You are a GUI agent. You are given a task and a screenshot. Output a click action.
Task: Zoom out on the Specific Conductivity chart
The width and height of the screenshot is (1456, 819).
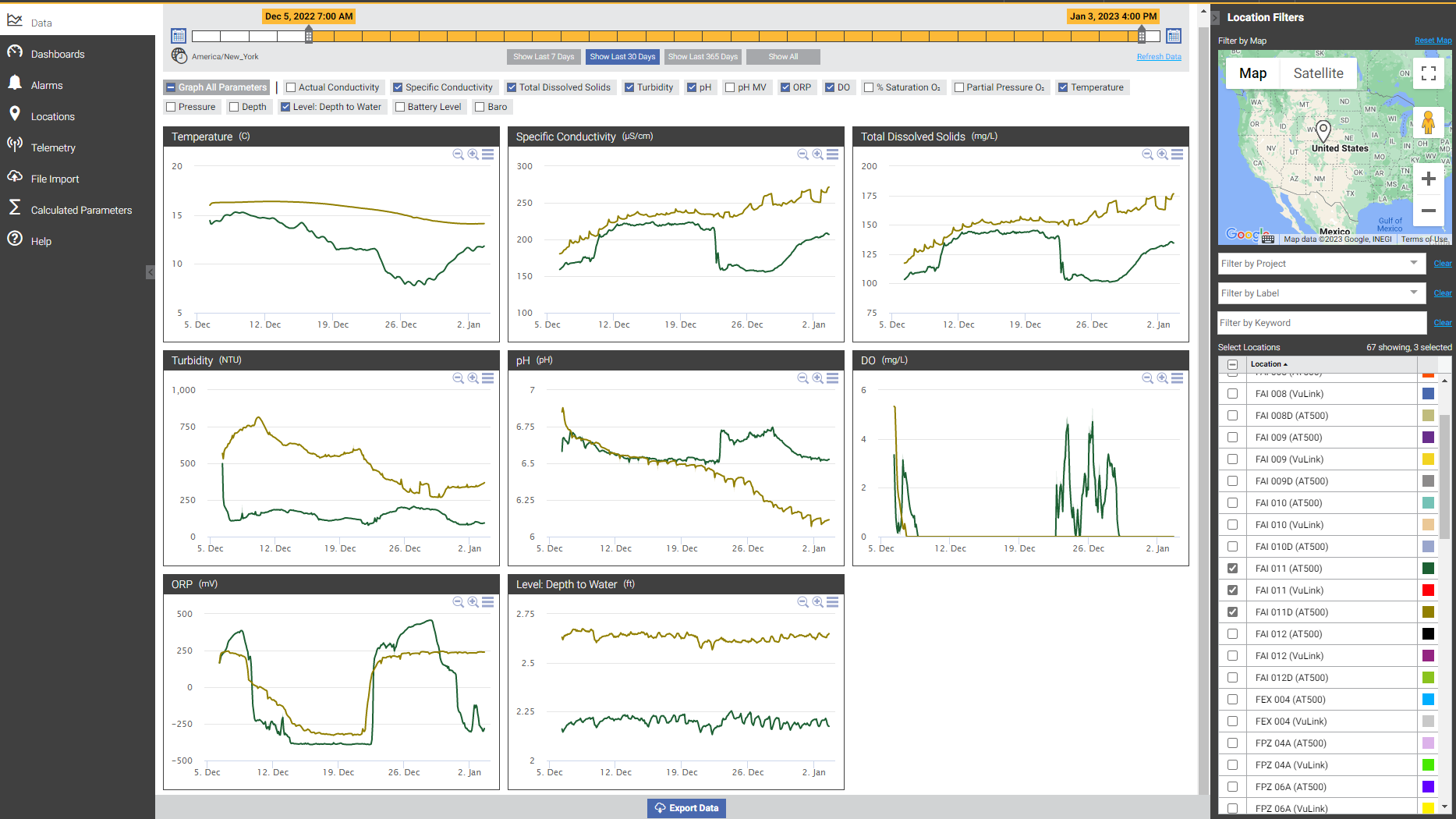tap(802, 154)
